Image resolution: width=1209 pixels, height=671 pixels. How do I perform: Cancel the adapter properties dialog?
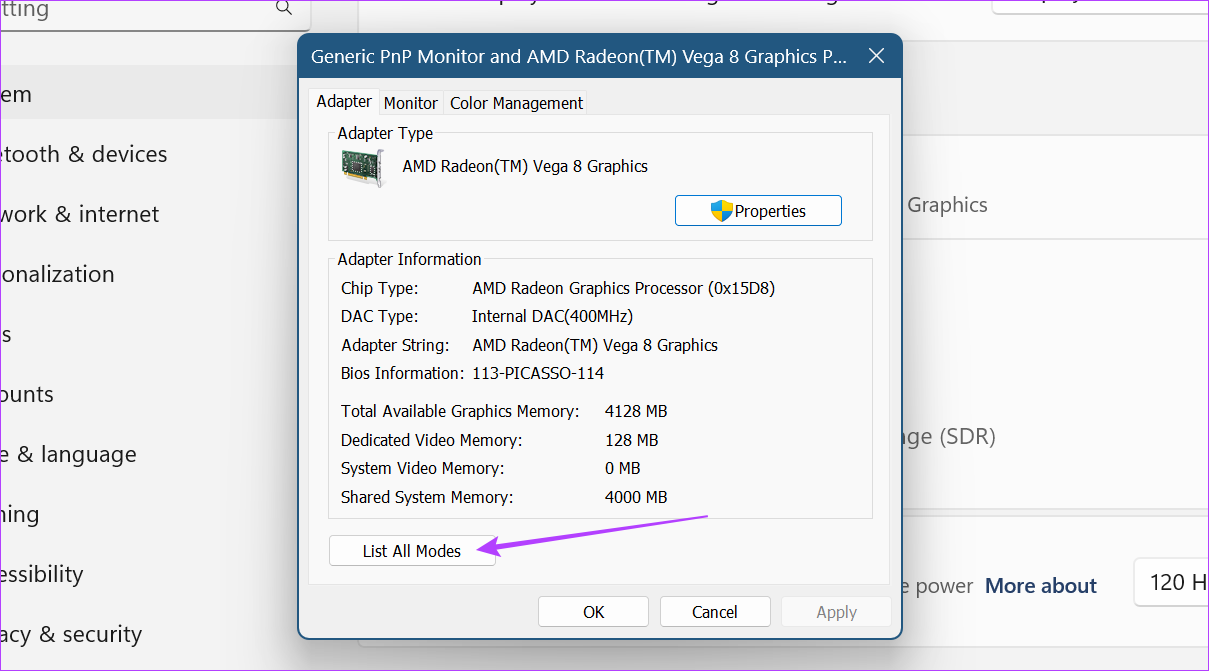(715, 612)
